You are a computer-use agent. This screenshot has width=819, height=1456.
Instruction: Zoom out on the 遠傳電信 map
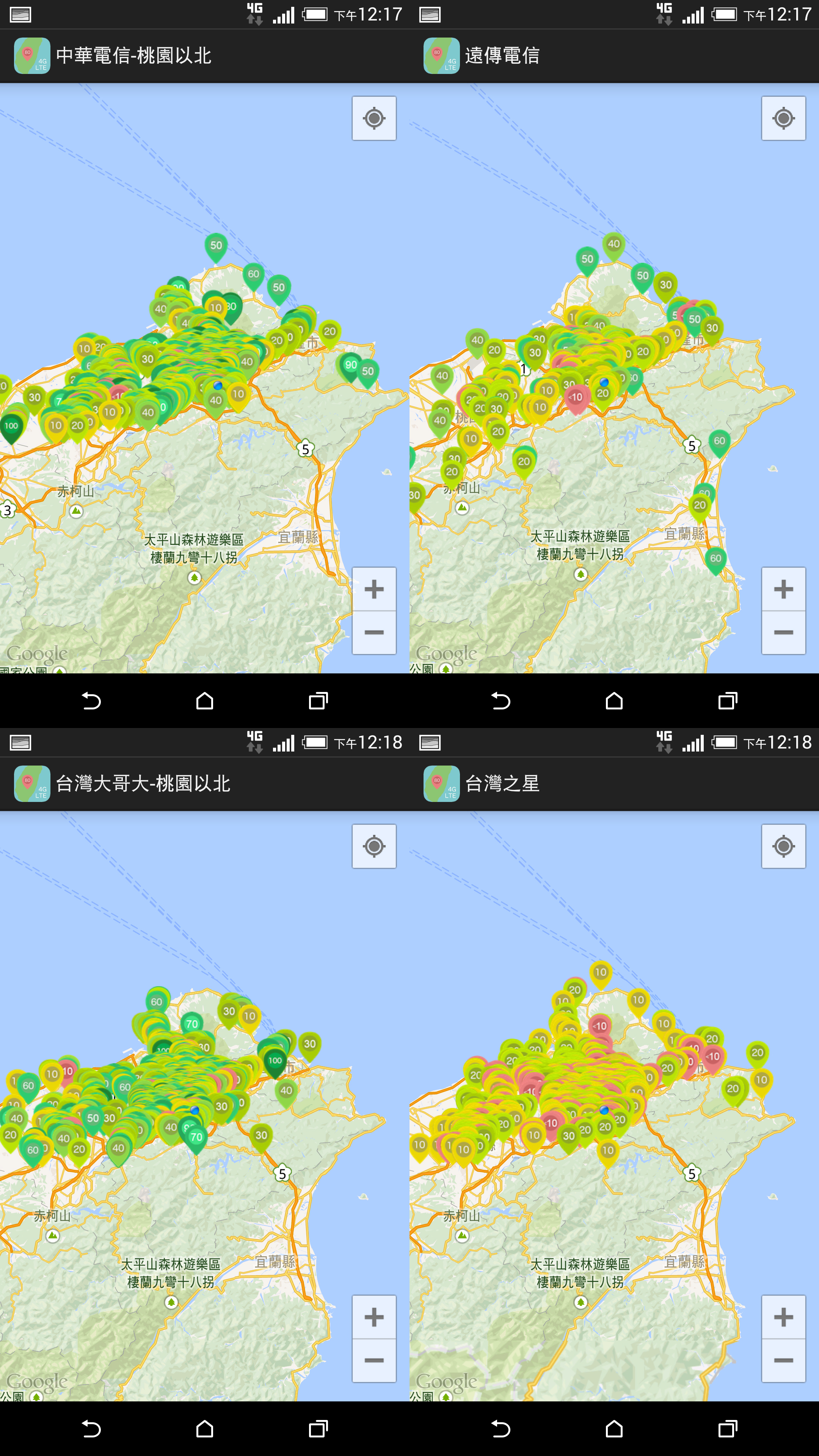coord(783,632)
